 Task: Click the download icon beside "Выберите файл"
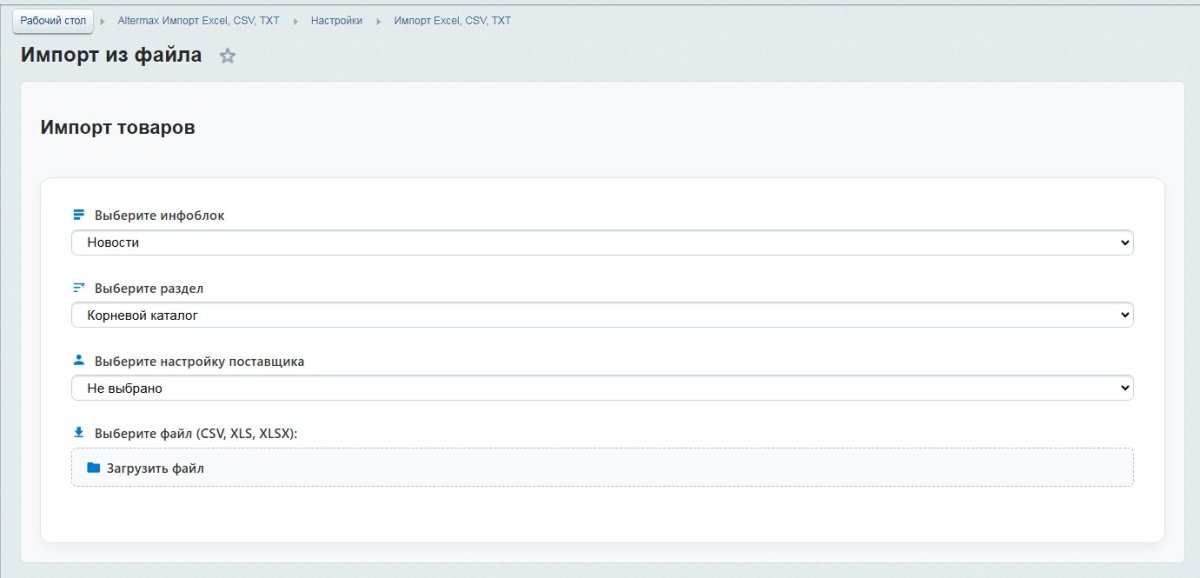click(78, 431)
